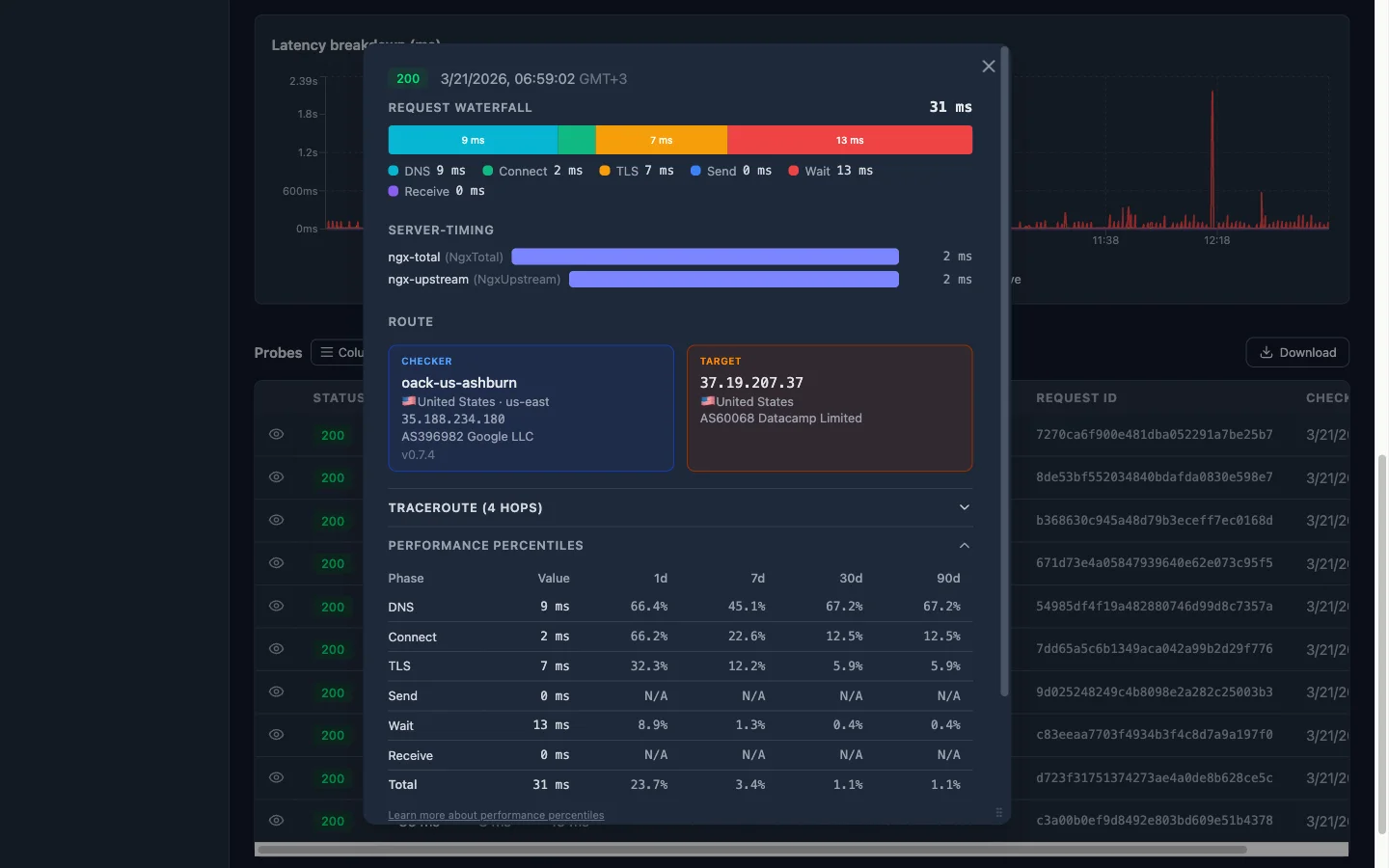Click eye icon for request b368630c row
Image resolution: width=1389 pixels, height=868 pixels.
[276, 521]
